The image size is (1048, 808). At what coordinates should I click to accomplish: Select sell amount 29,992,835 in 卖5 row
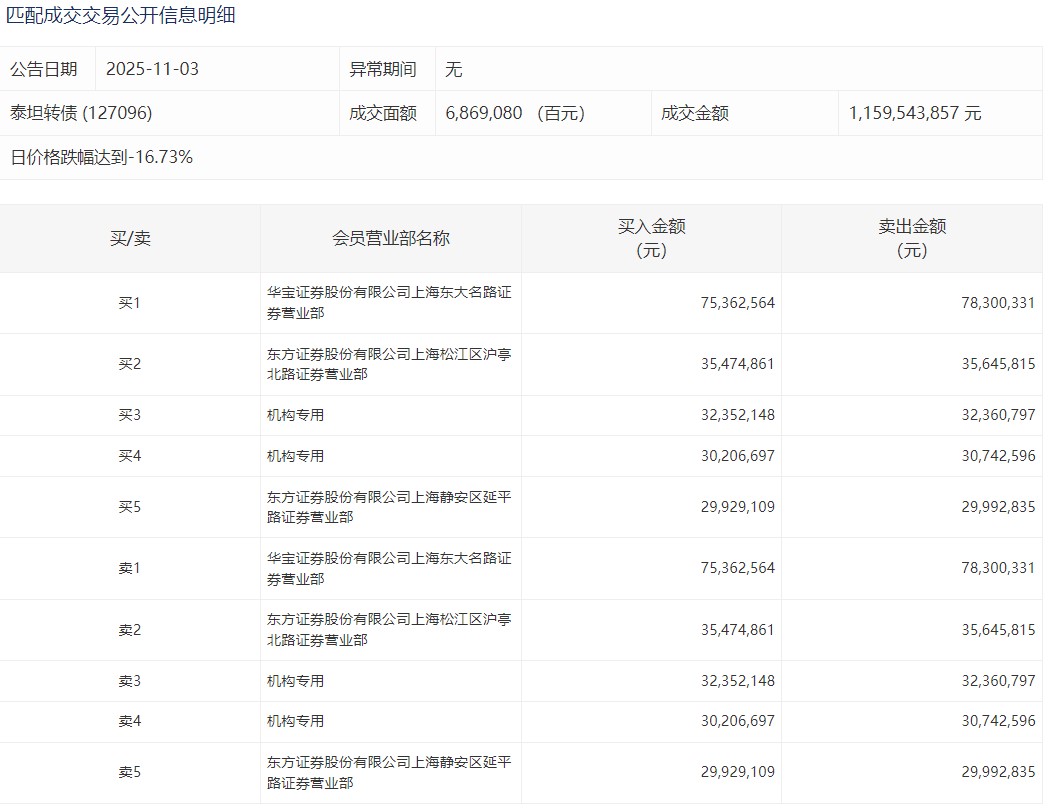(997, 772)
